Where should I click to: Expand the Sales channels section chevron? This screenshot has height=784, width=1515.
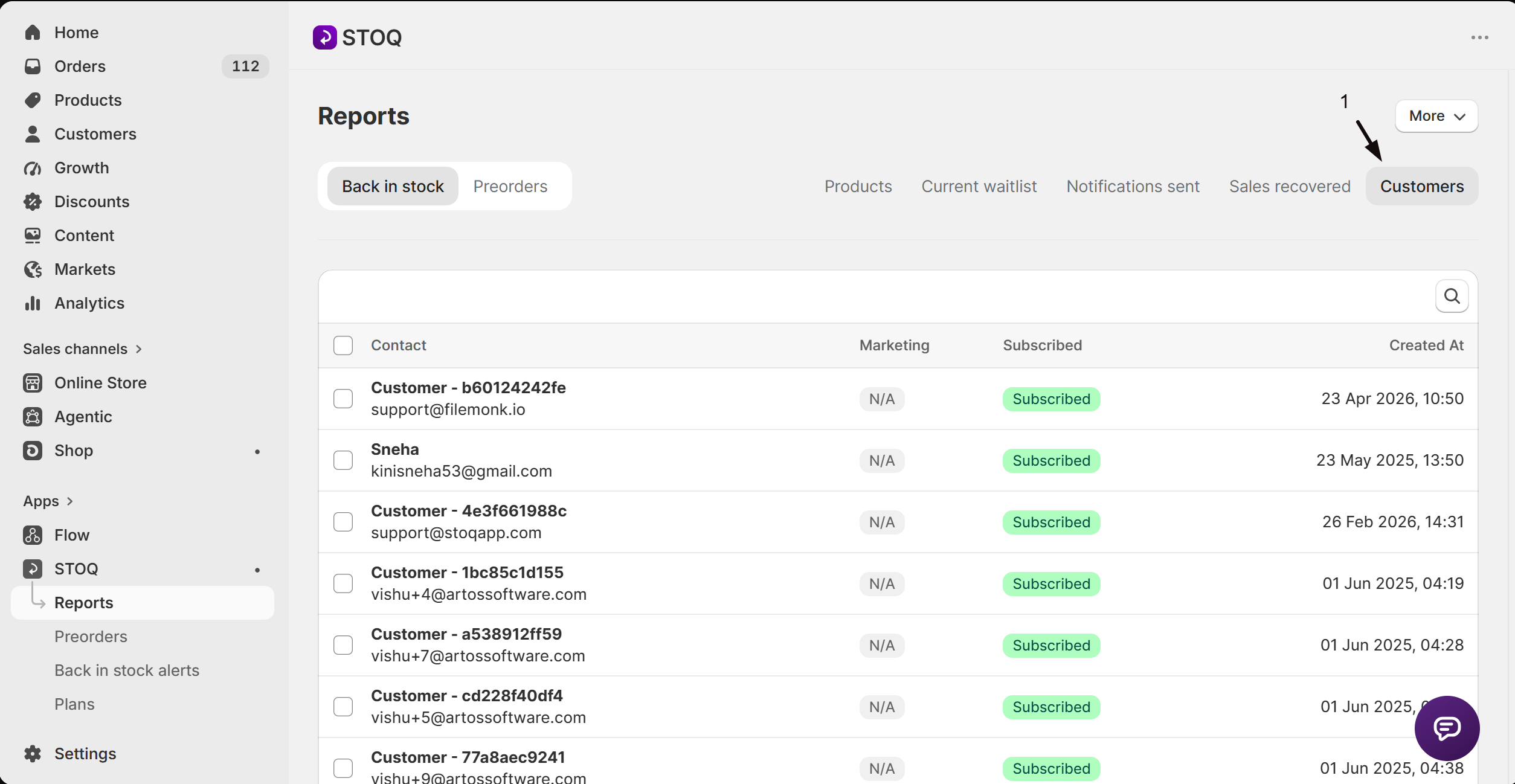point(139,349)
